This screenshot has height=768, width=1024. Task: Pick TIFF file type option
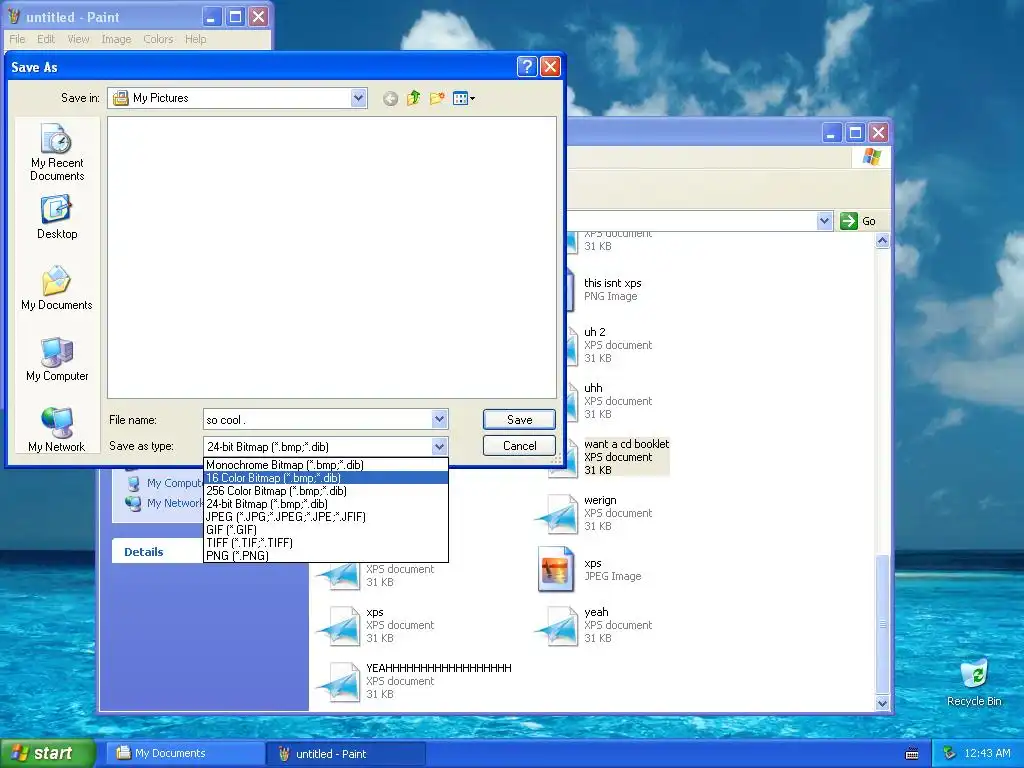(326, 543)
